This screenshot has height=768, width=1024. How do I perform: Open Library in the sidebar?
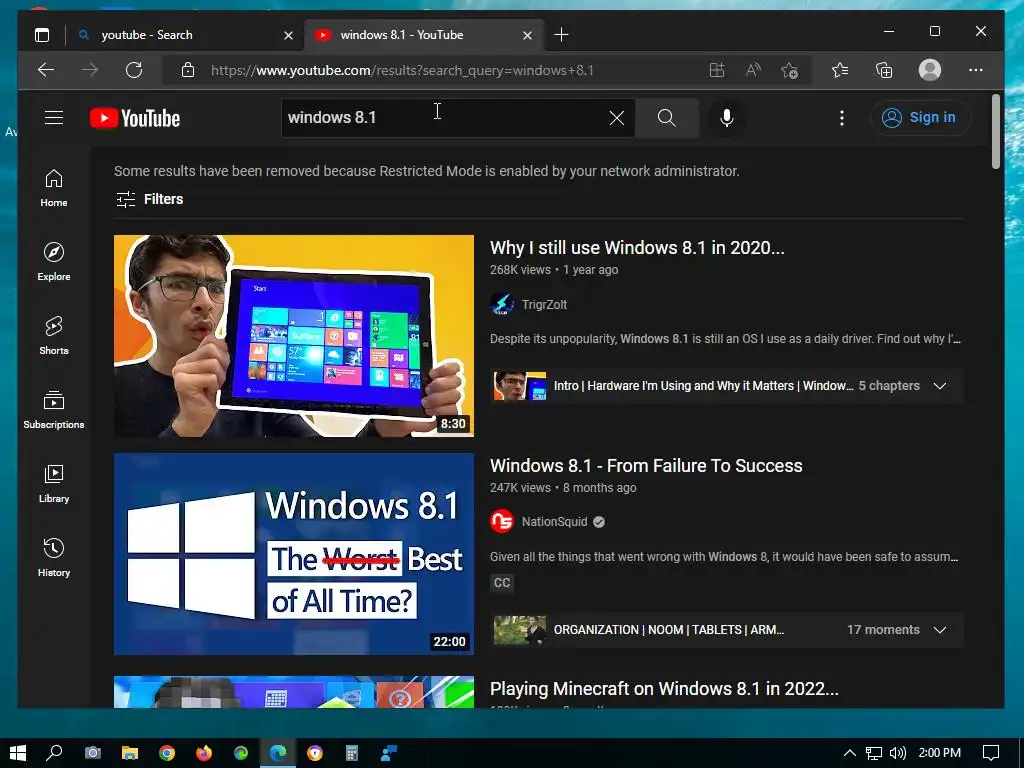(x=54, y=483)
